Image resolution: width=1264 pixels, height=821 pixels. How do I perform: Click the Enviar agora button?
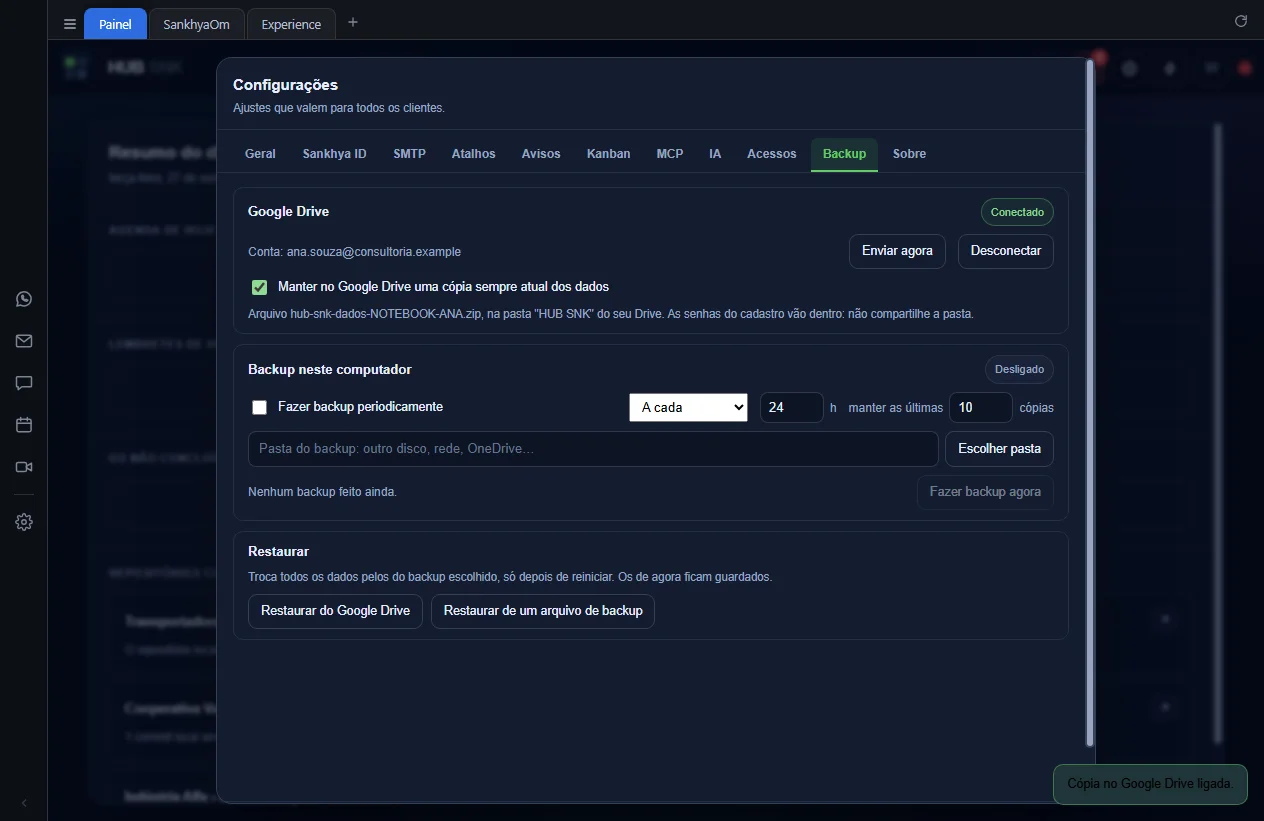click(x=897, y=251)
